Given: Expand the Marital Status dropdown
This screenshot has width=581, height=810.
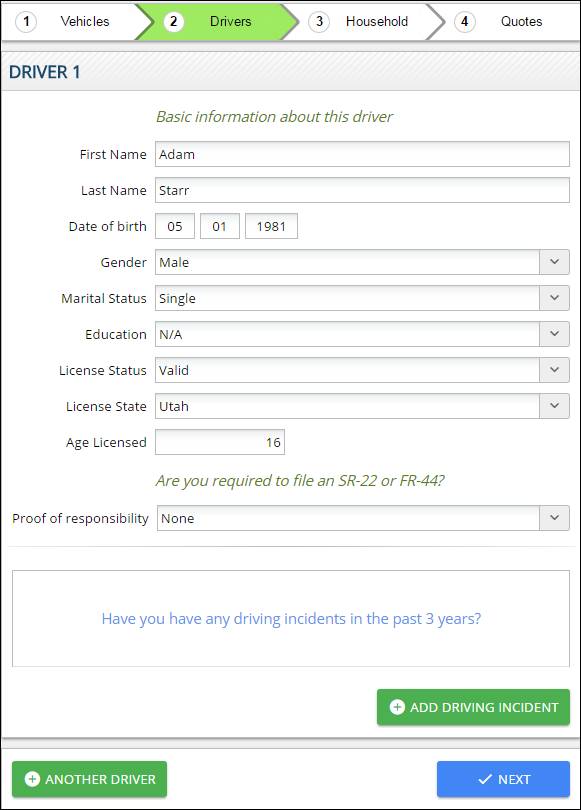Looking at the screenshot, I should tap(554, 298).
